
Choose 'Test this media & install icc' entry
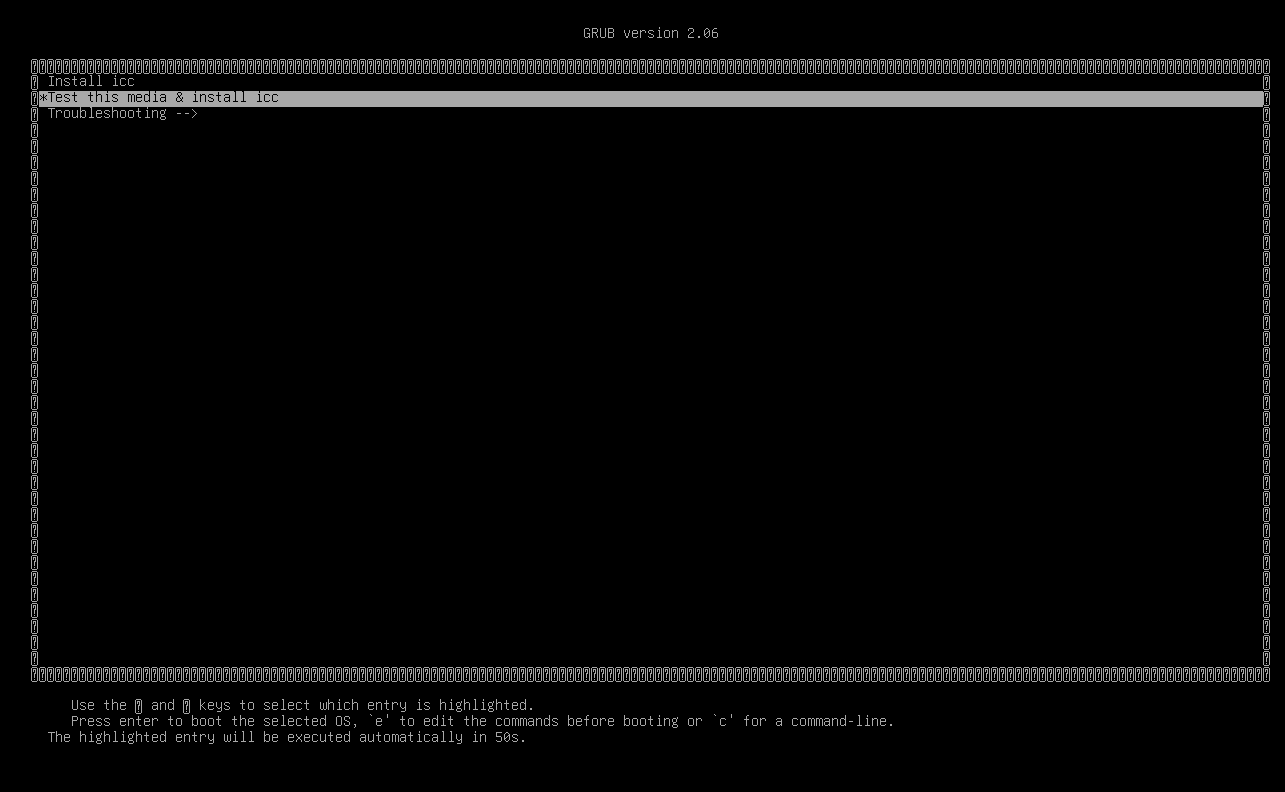coord(651,98)
